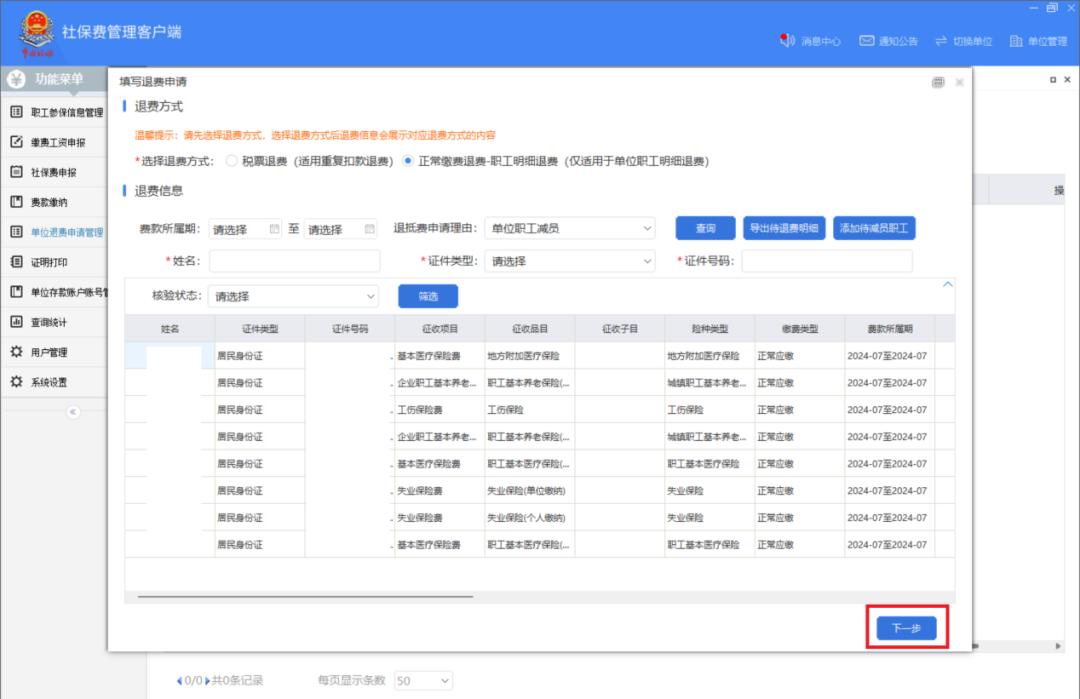Image resolution: width=1080 pixels, height=699 pixels.
Task: Go to 证明打印 in the sidebar menu
Action: tap(49, 262)
